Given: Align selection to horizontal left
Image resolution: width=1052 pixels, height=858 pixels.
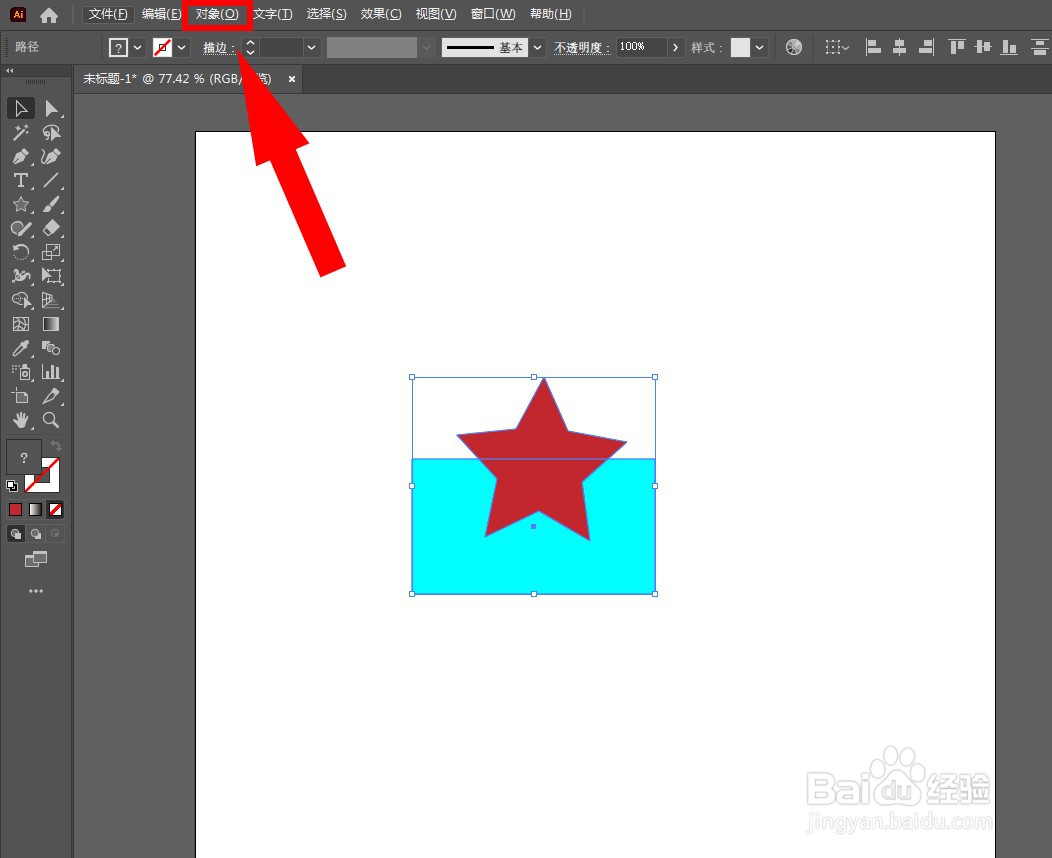Looking at the screenshot, I should click(x=873, y=47).
